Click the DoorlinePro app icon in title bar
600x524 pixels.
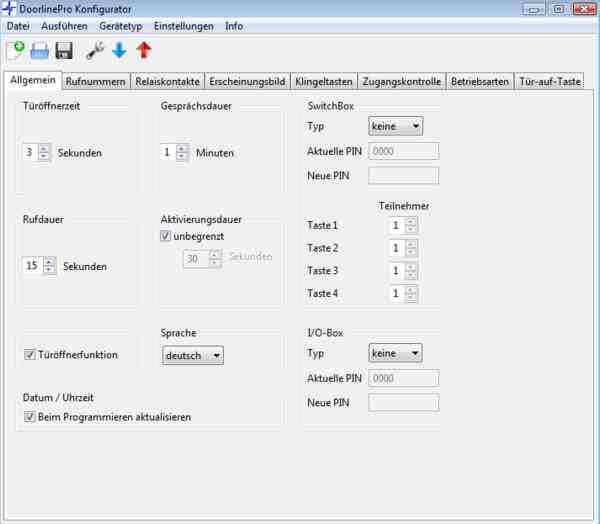[x=8, y=8]
